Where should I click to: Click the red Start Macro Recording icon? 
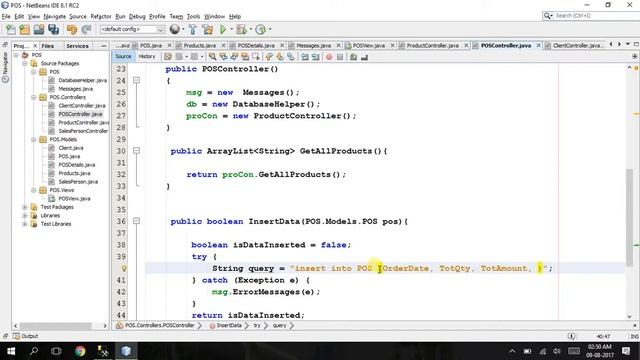click(x=329, y=57)
